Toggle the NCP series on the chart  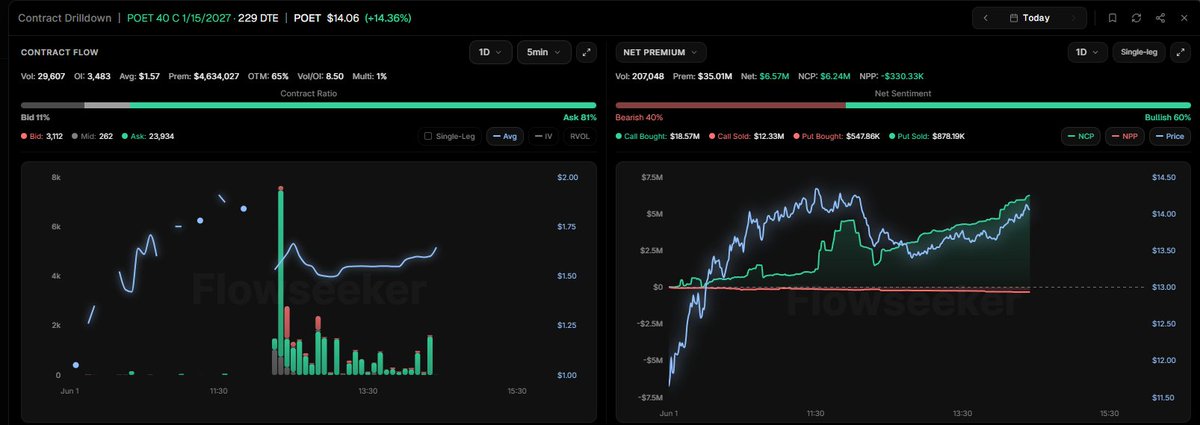coord(1079,136)
